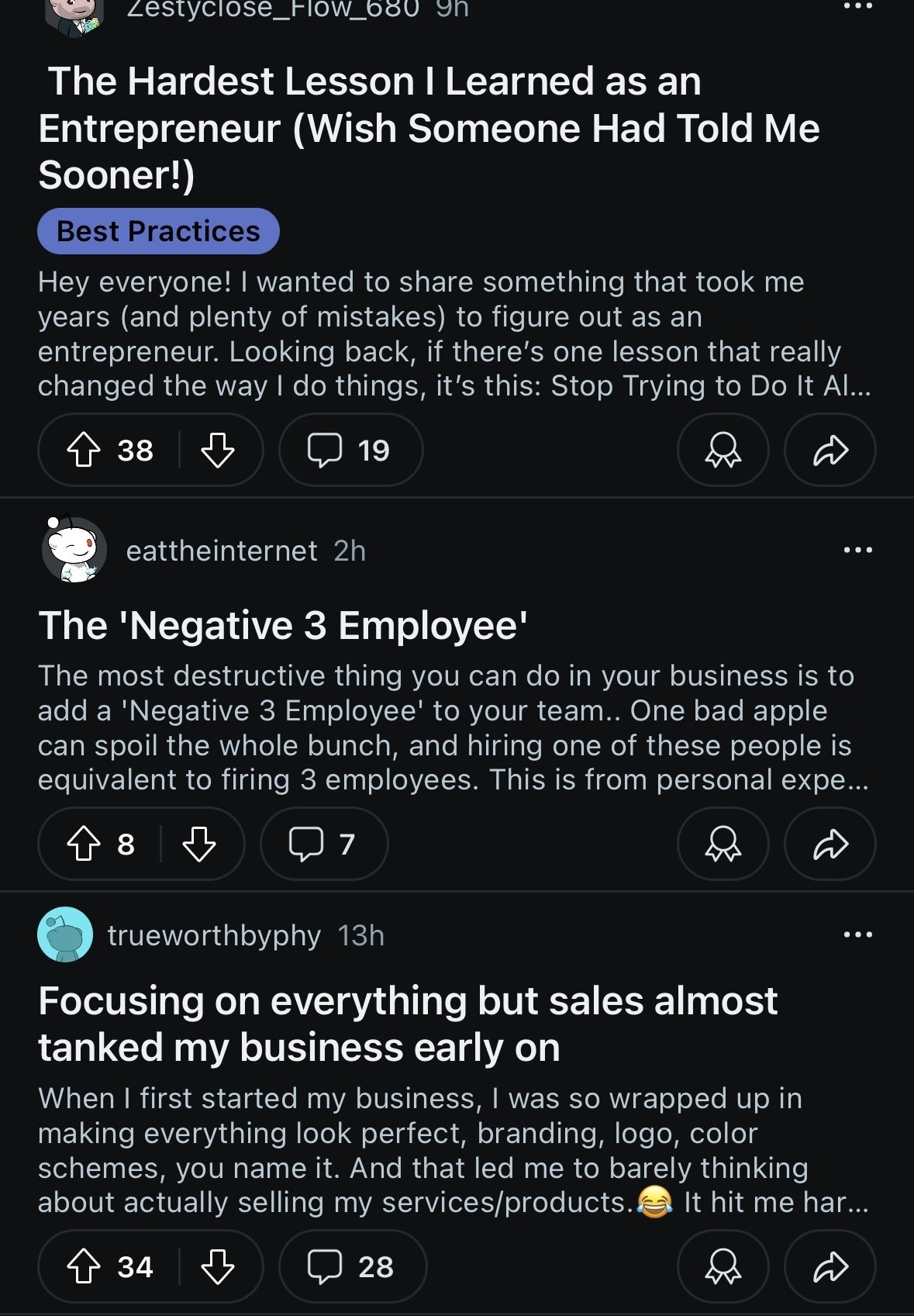Open comments on the Hardest Lesson post
Image resolution: width=914 pixels, height=1316 pixels.
pyautogui.click(x=350, y=451)
